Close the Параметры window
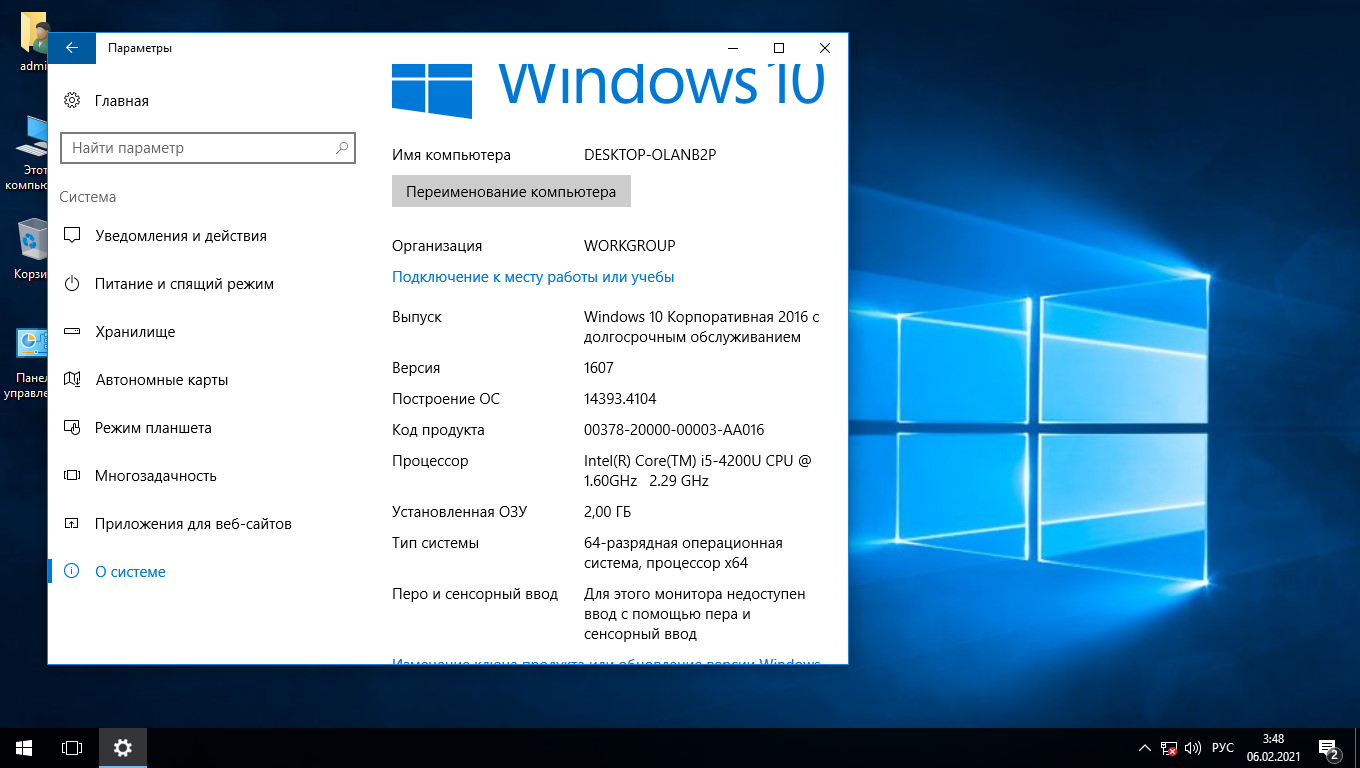This screenshot has height=768, width=1360. [x=825, y=48]
